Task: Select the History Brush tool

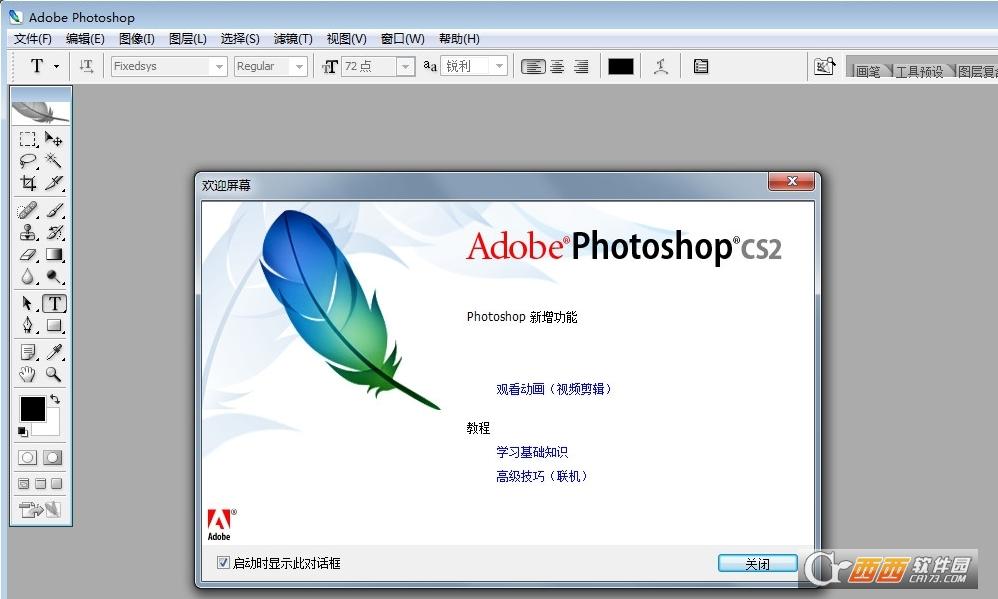Action: [54, 232]
